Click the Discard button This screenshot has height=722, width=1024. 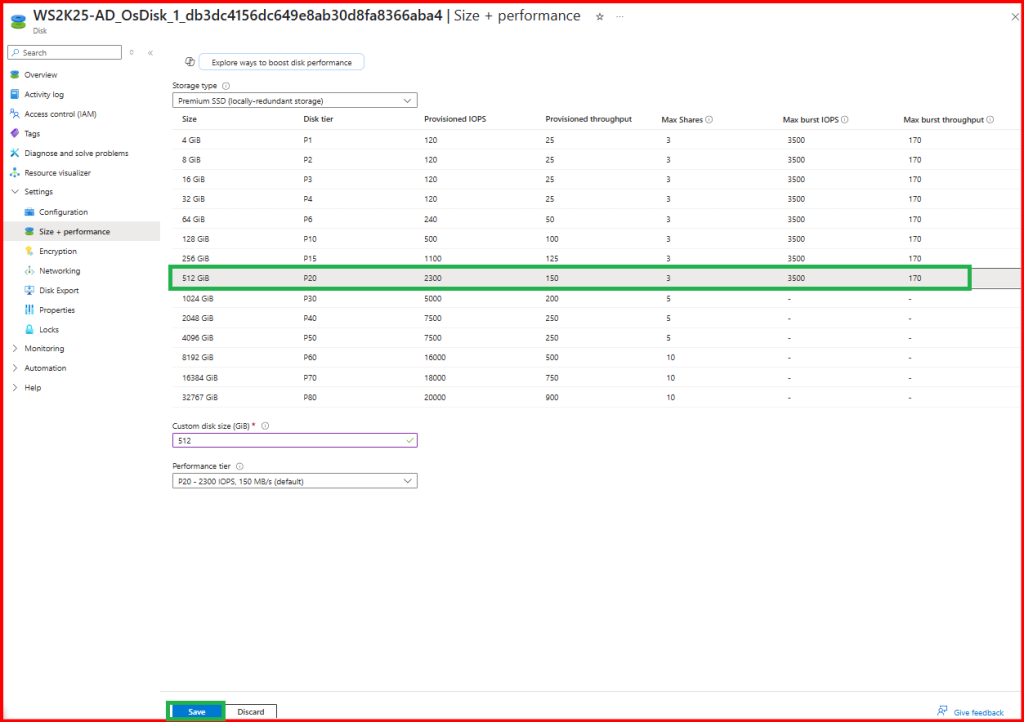(251, 712)
